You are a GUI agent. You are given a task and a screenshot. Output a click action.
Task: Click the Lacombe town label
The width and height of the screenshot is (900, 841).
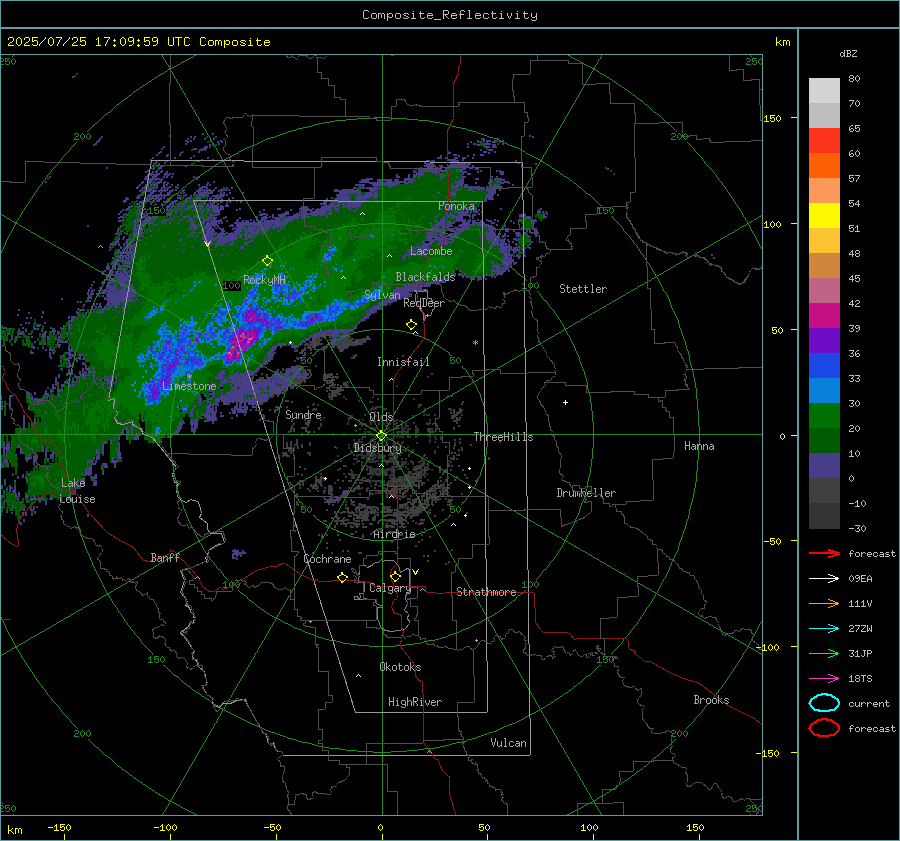(x=431, y=251)
